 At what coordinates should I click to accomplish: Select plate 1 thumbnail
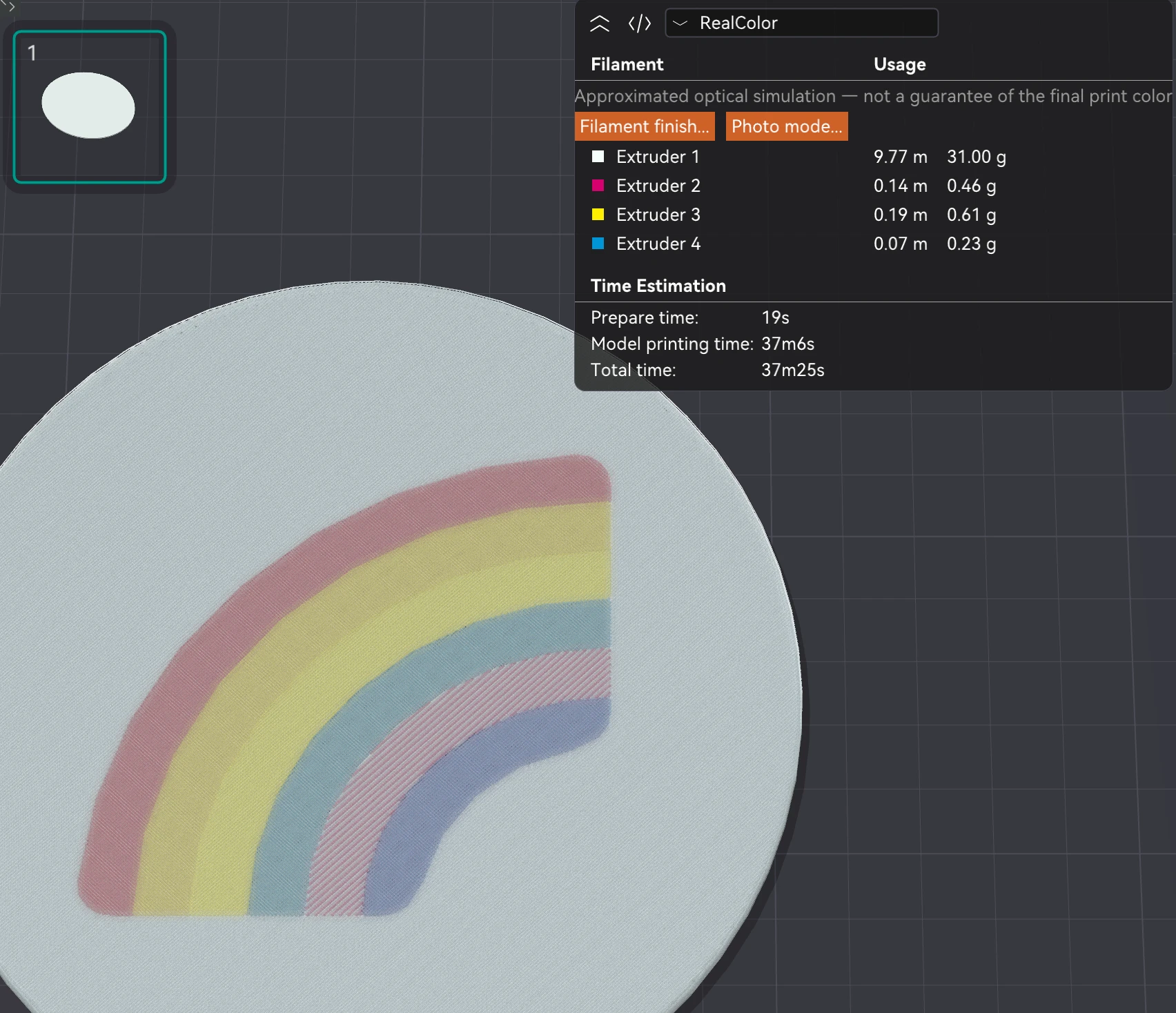(x=90, y=107)
